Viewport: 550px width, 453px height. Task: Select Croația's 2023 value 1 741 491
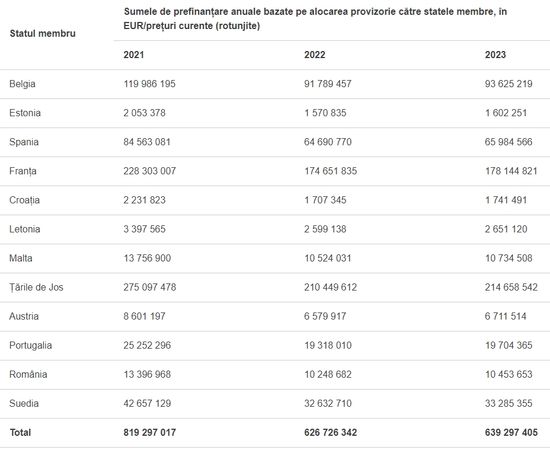click(506, 200)
